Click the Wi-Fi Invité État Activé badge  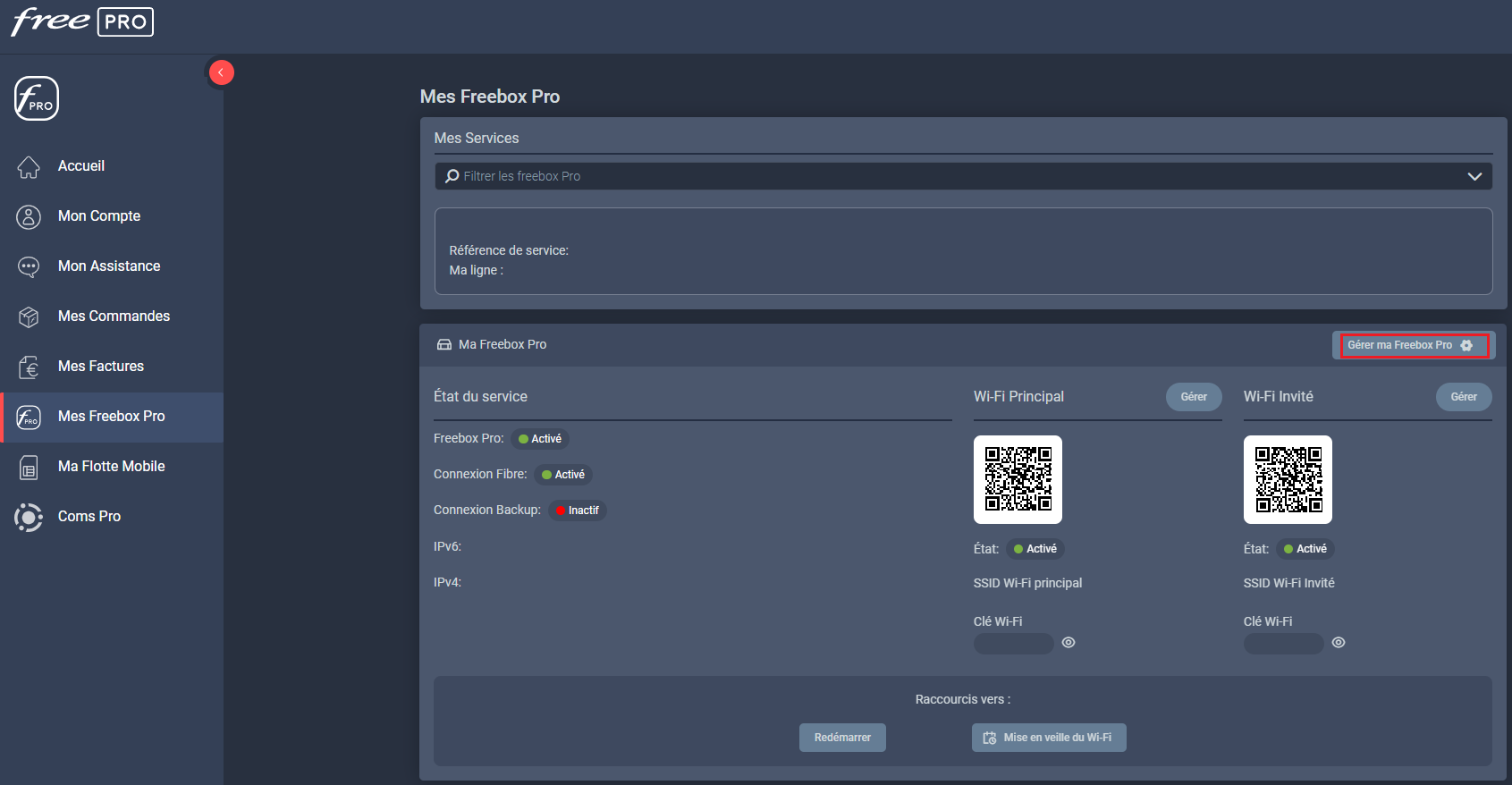(x=1305, y=549)
